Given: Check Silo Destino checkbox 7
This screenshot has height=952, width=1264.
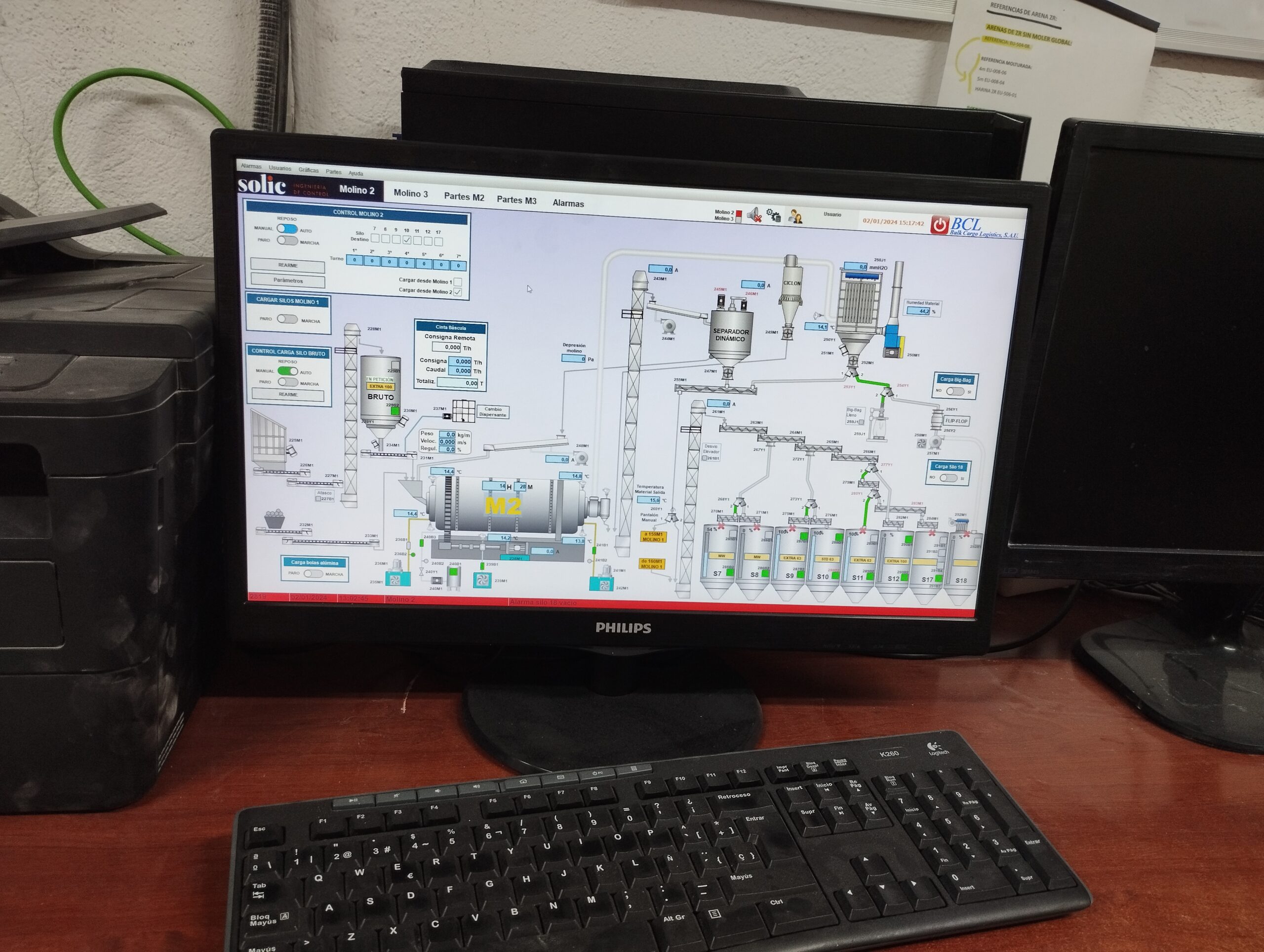Looking at the screenshot, I should (375, 238).
